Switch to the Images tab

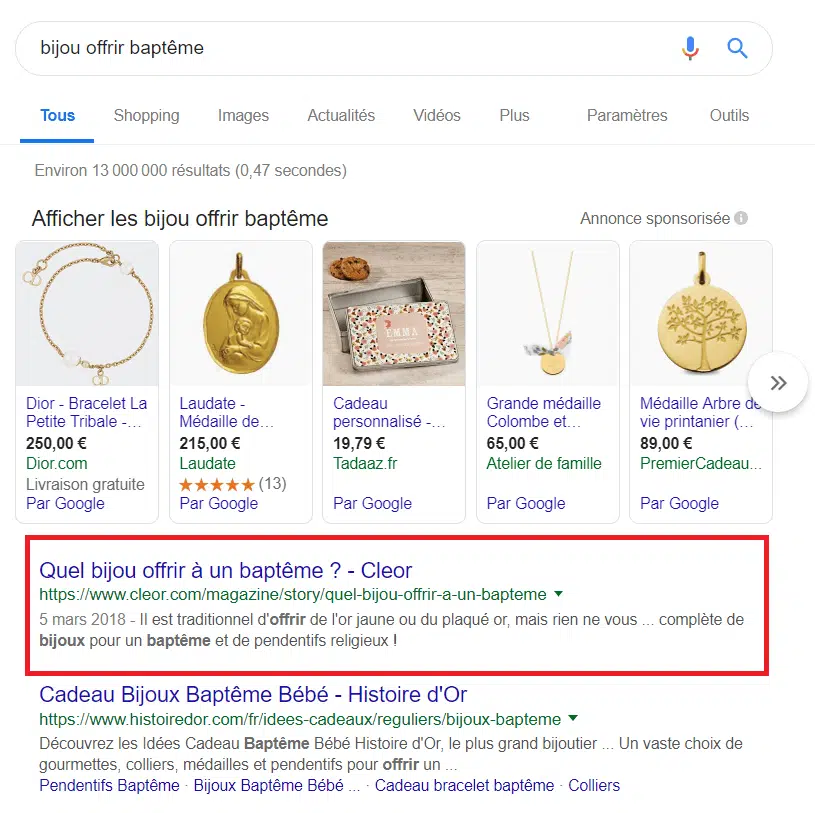243,115
